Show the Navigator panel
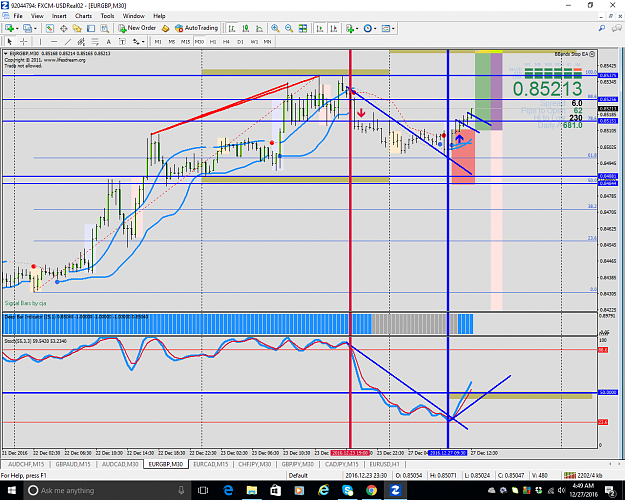The height and width of the screenshot is (500, 625). tap(77, 28)
